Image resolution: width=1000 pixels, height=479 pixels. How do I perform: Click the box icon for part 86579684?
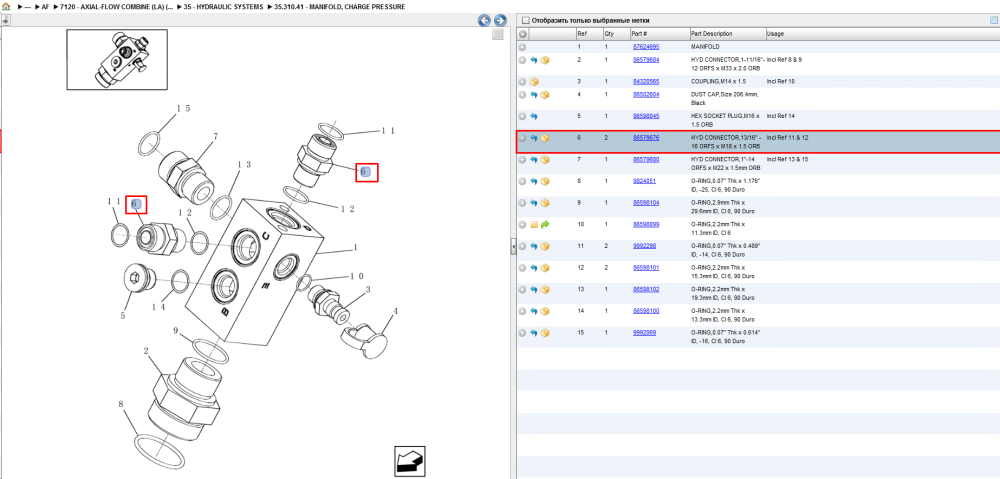pos(545,60)
